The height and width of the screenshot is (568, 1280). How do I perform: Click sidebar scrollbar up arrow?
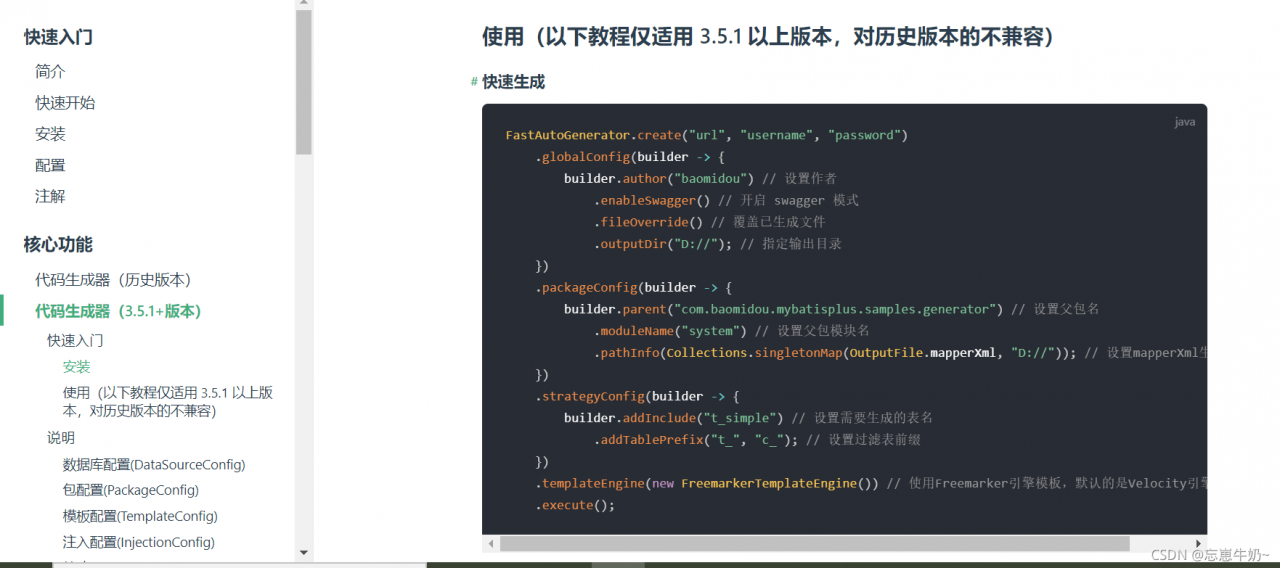coord(304,5)
